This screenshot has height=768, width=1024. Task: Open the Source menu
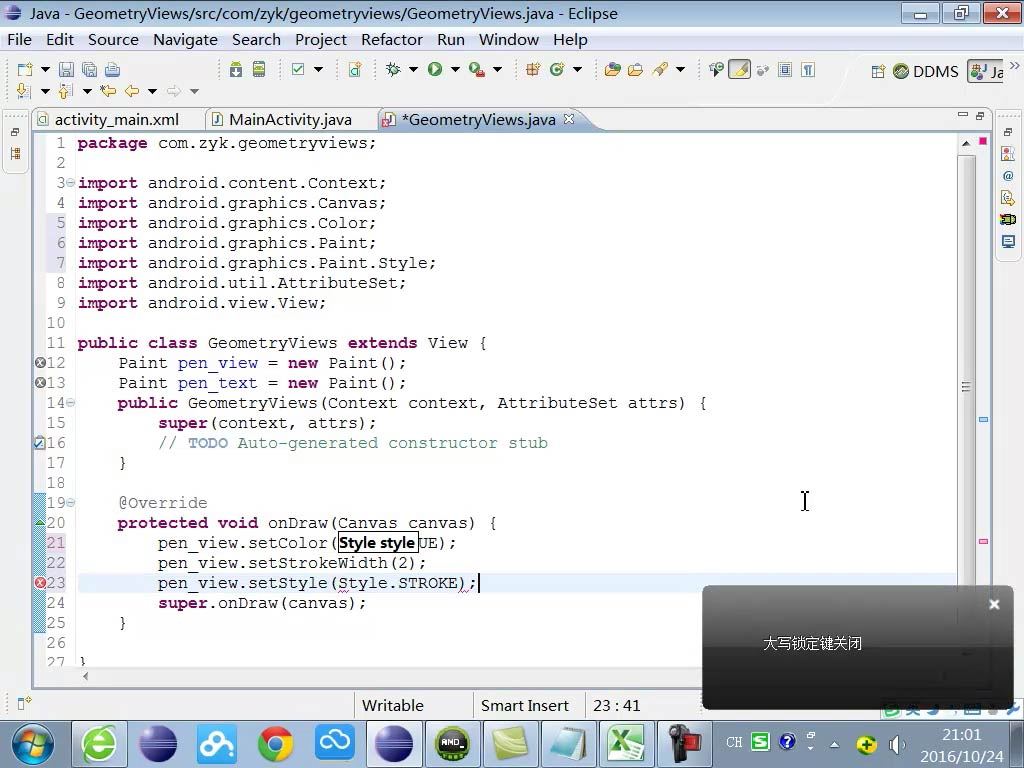point(113,39)
